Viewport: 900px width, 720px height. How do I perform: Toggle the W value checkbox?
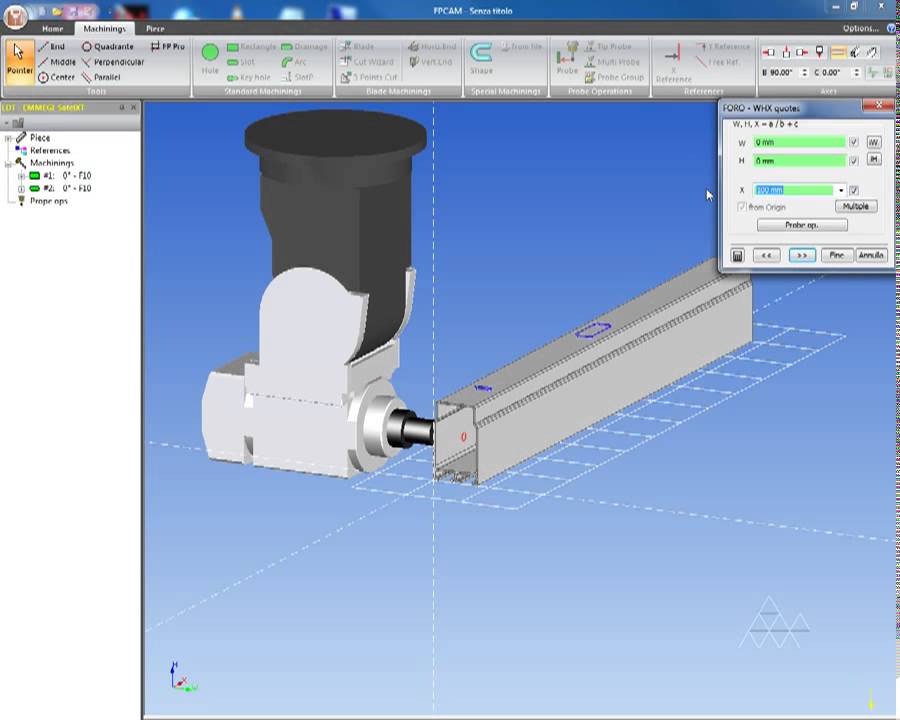pos(854,142)
